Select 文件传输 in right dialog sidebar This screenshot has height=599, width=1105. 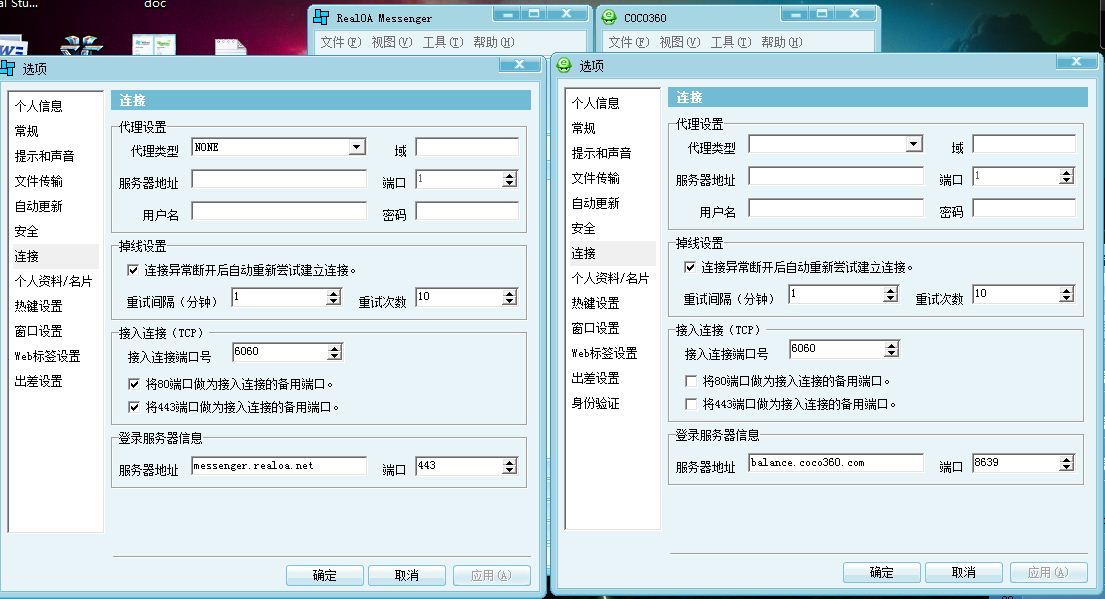click(595, 178)
